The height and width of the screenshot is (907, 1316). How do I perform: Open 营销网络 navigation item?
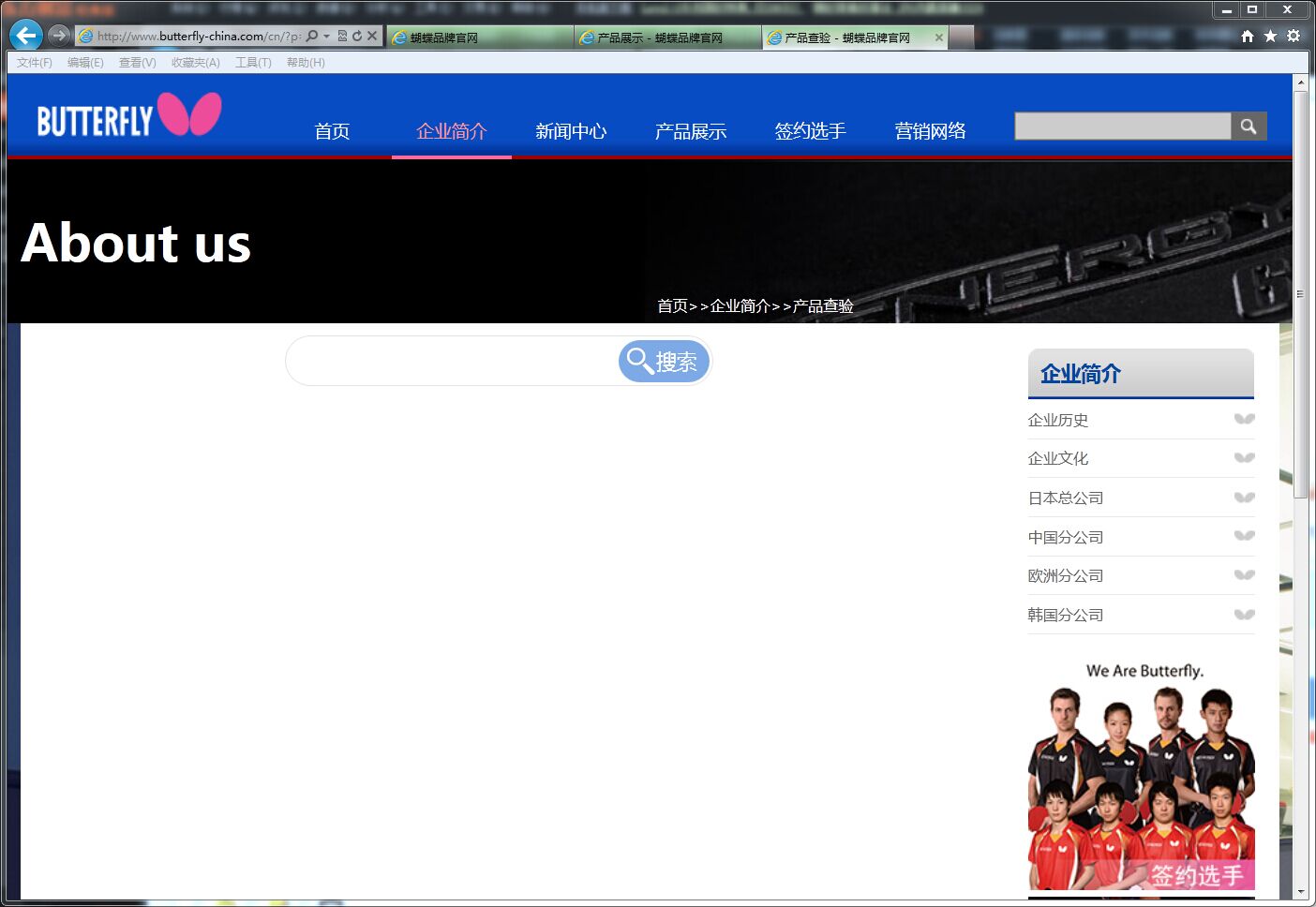click(x=931, y=131)
